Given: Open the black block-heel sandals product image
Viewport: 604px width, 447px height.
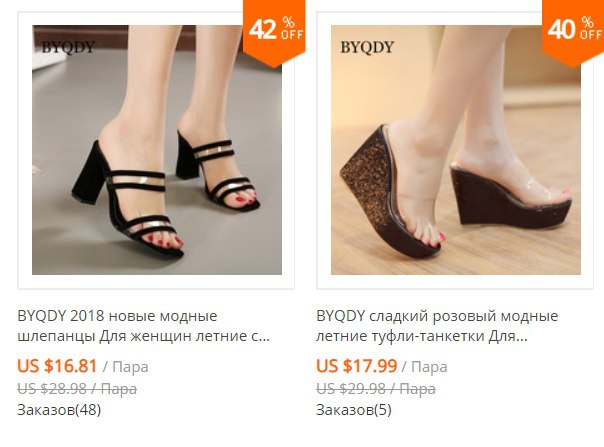Looking at the screenshot, I should tap(157, 150).
